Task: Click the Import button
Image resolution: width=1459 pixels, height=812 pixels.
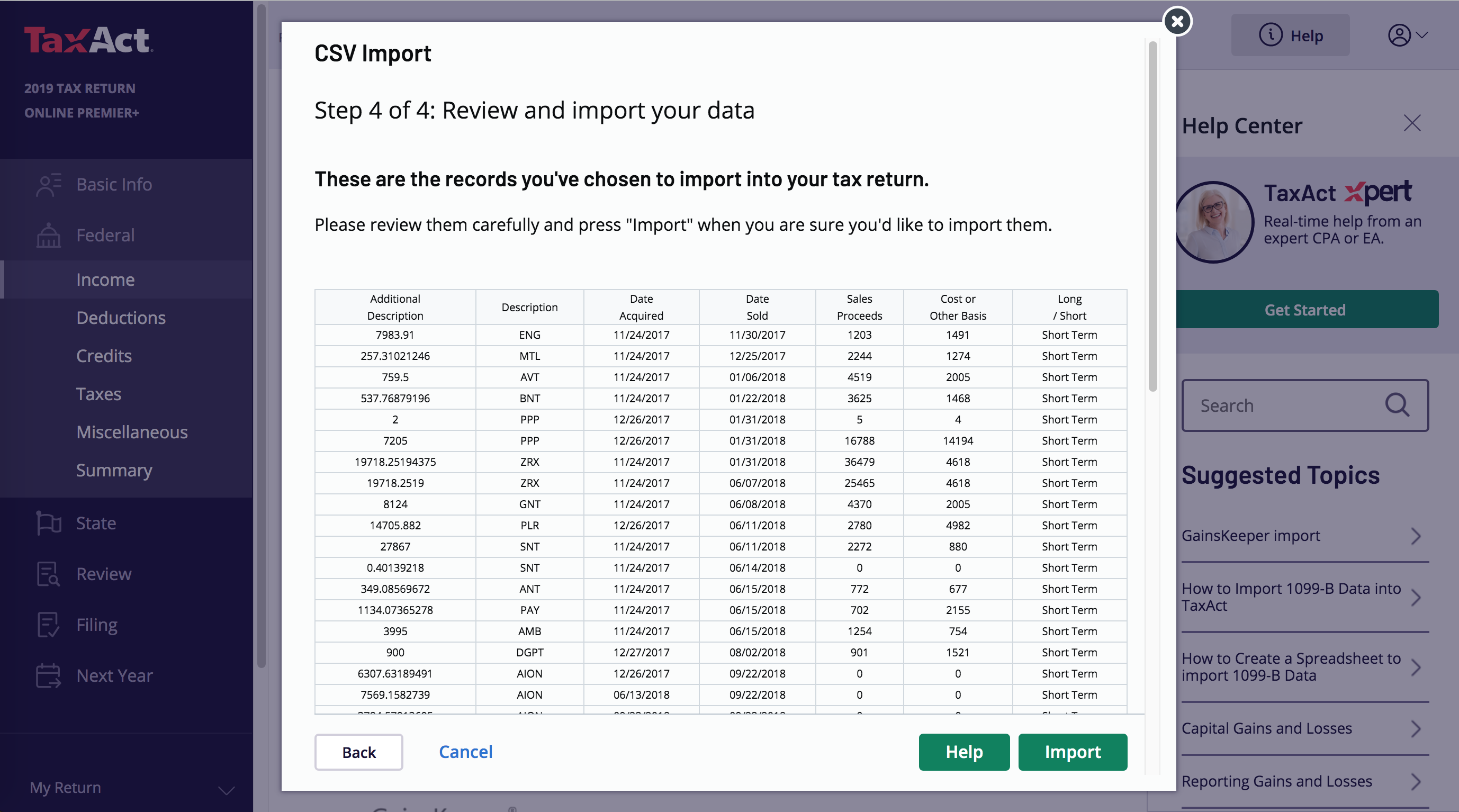Action: tap(1072, 752)
